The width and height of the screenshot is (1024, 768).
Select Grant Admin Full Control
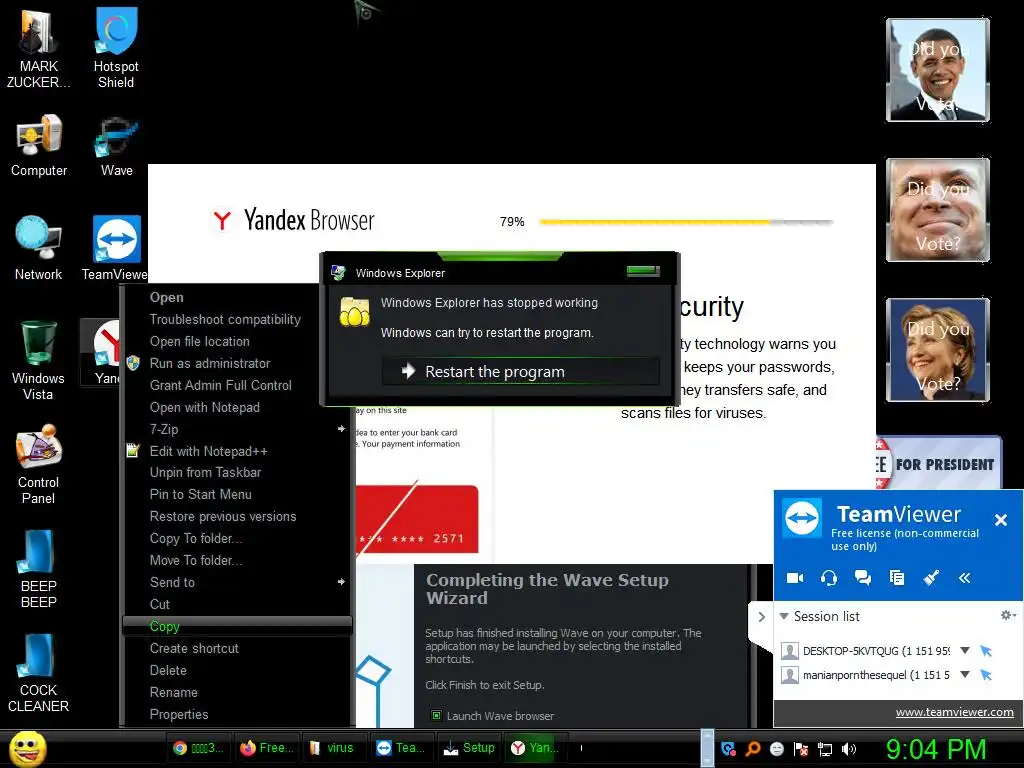coord(238,385)
